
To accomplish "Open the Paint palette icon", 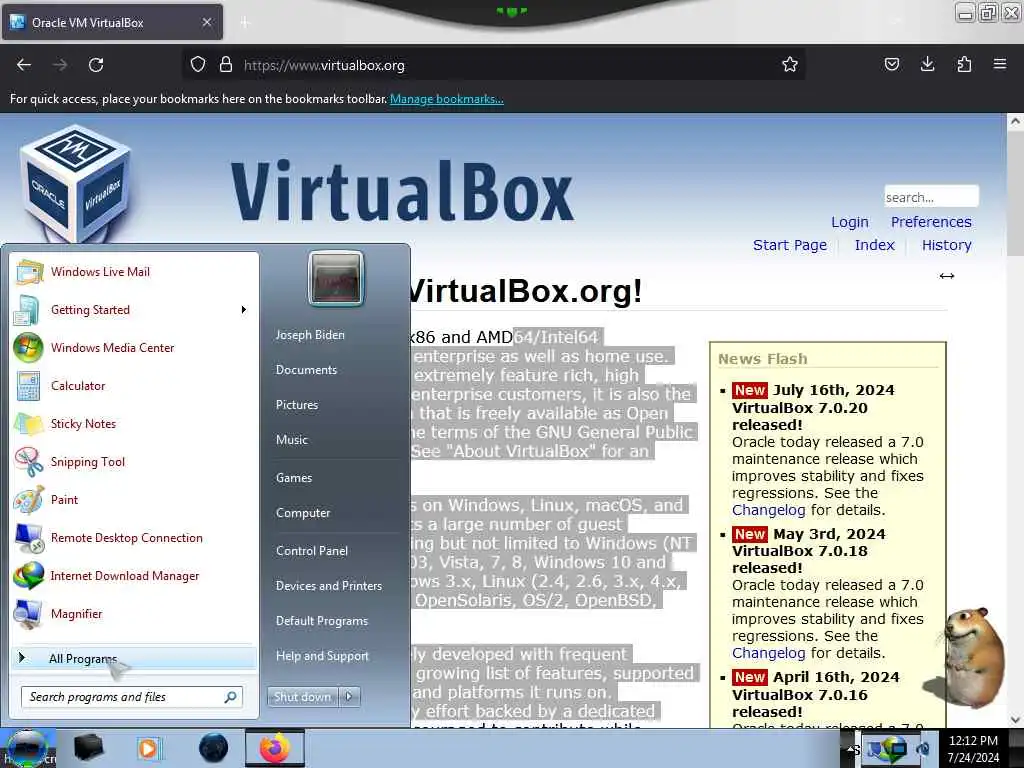I will click(29, 500).
